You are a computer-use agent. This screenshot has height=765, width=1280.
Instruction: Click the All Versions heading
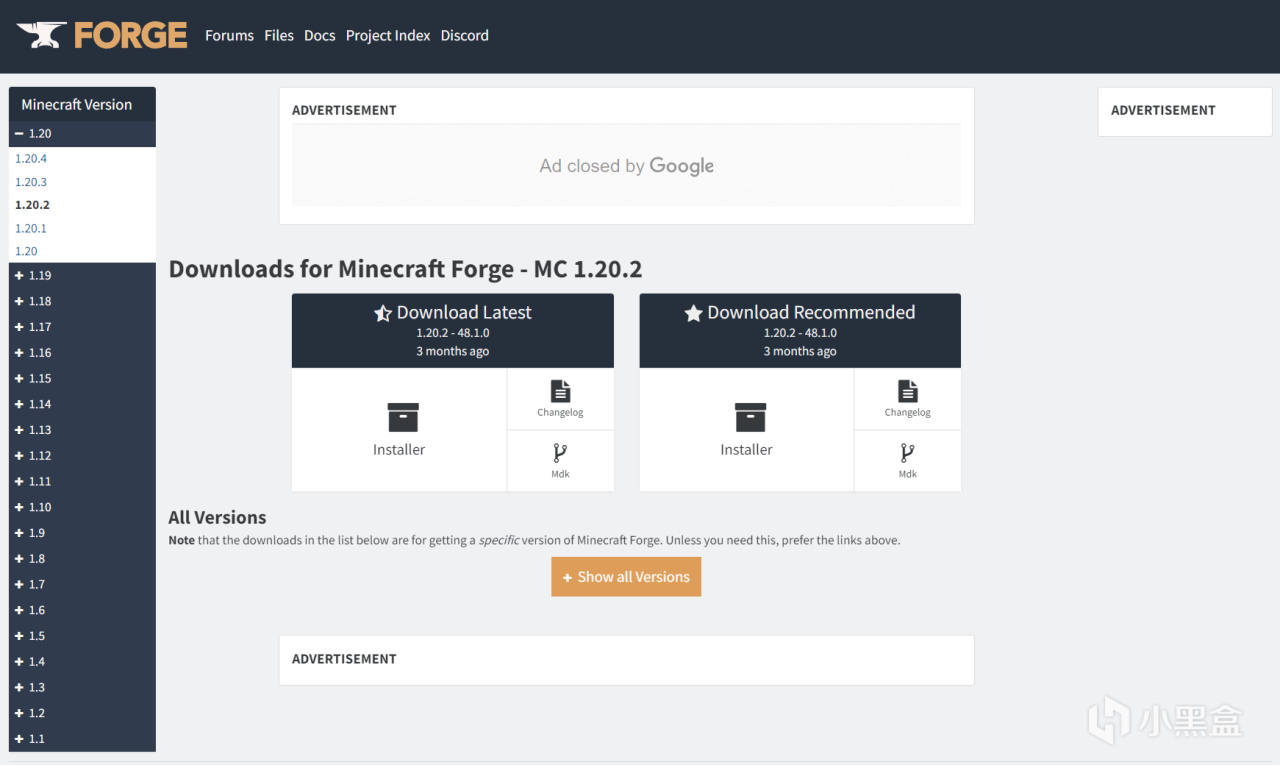[x=217, y=517]
